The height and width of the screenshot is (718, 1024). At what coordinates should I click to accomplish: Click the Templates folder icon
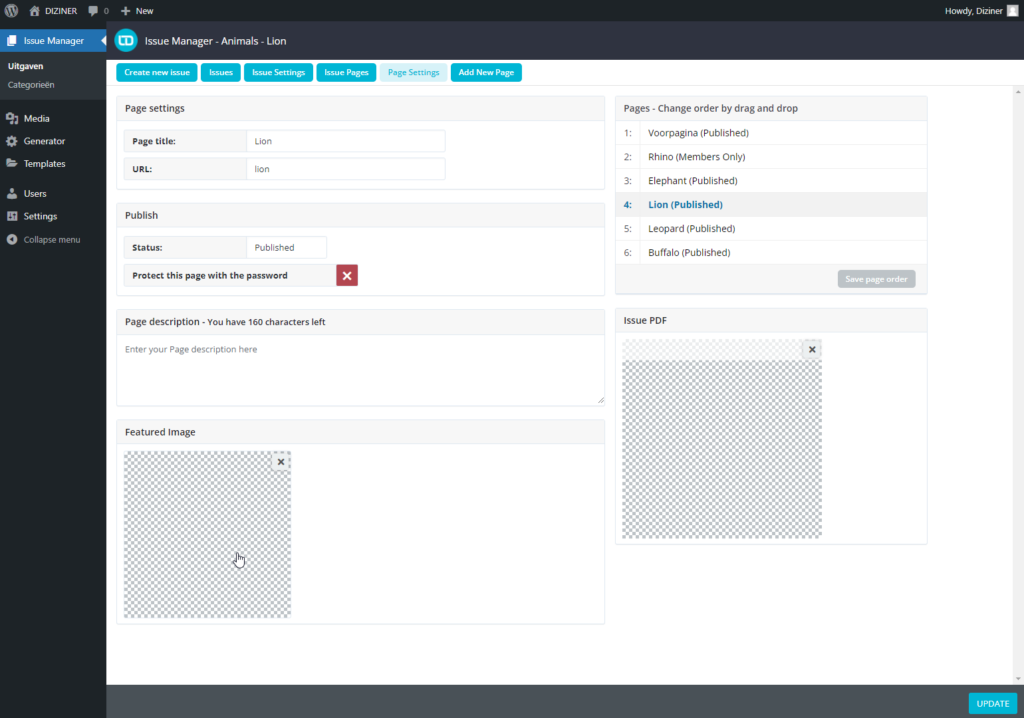[x=12, y=164]
